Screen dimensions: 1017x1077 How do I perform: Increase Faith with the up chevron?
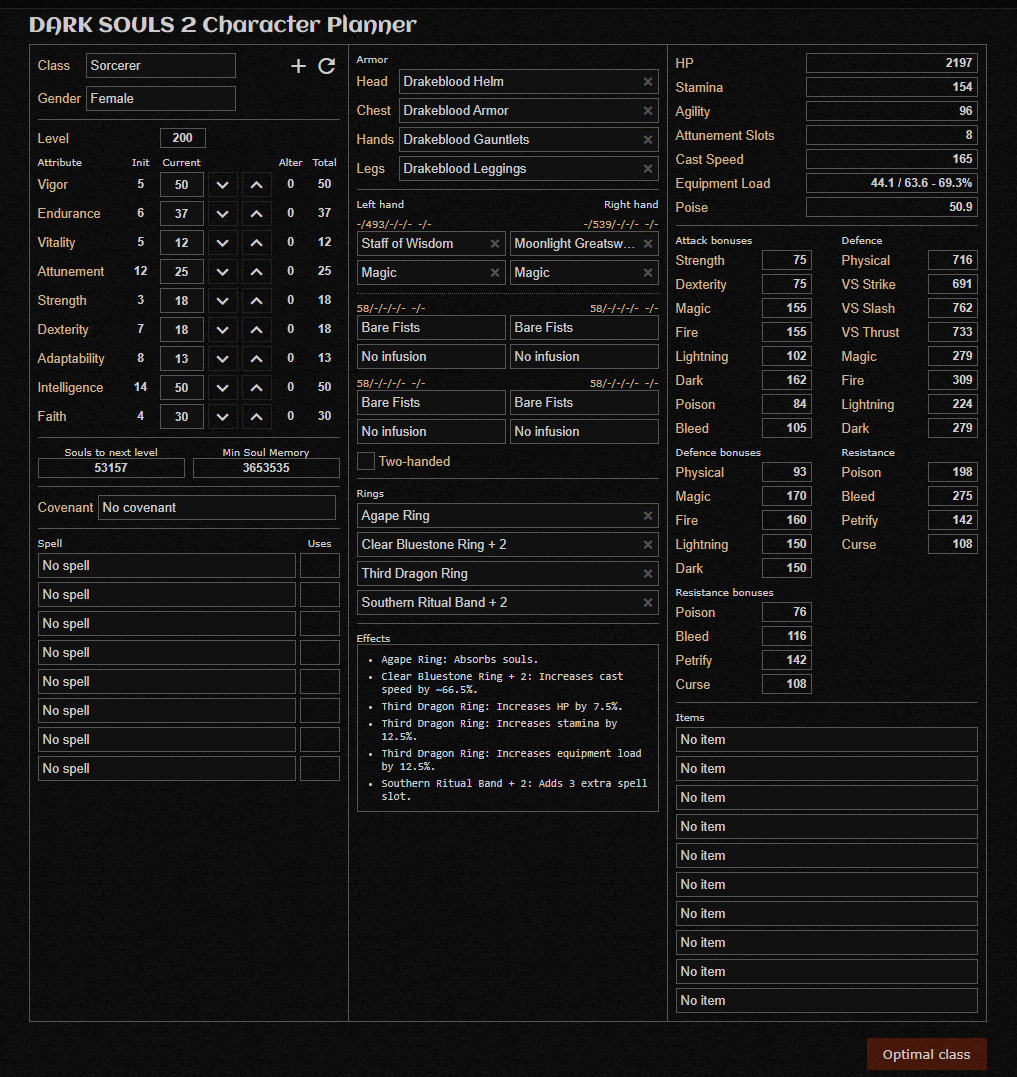pos(256,416)
